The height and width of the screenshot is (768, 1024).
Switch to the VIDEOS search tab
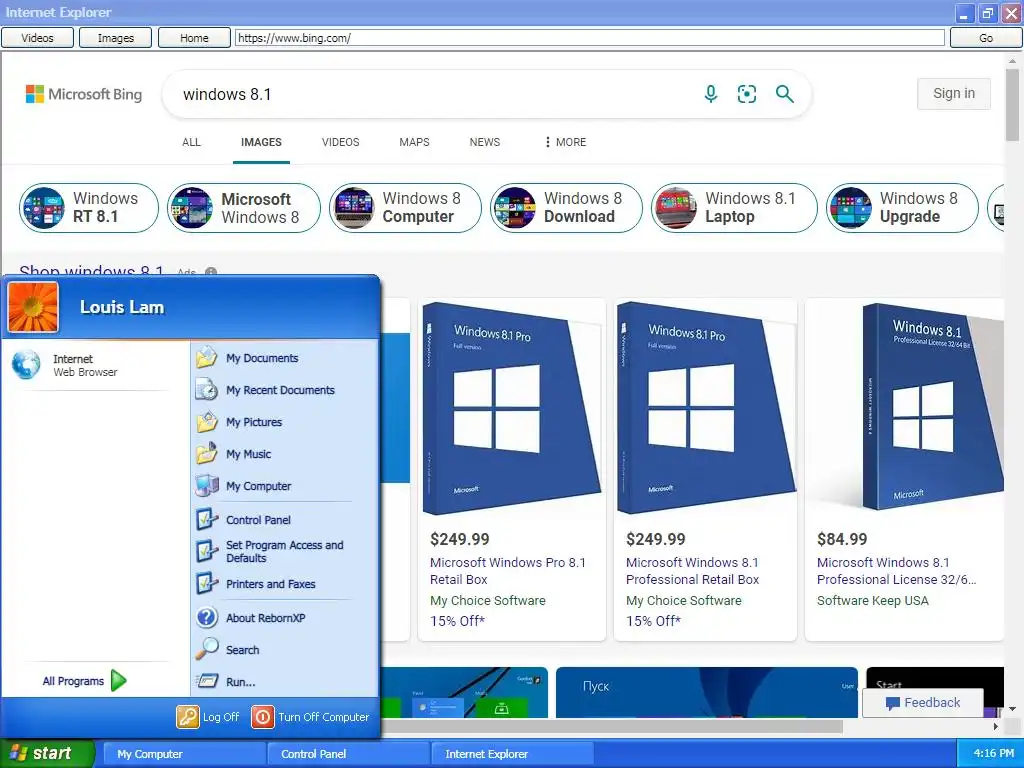(x=340, y=142)
